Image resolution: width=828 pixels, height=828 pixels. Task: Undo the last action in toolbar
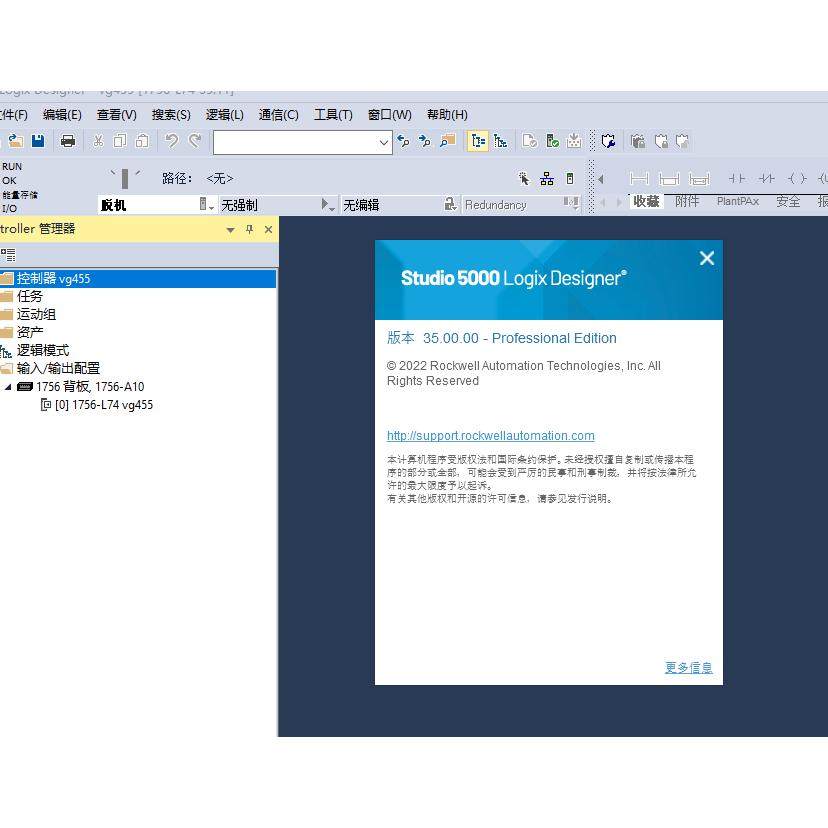click(171, 141)
